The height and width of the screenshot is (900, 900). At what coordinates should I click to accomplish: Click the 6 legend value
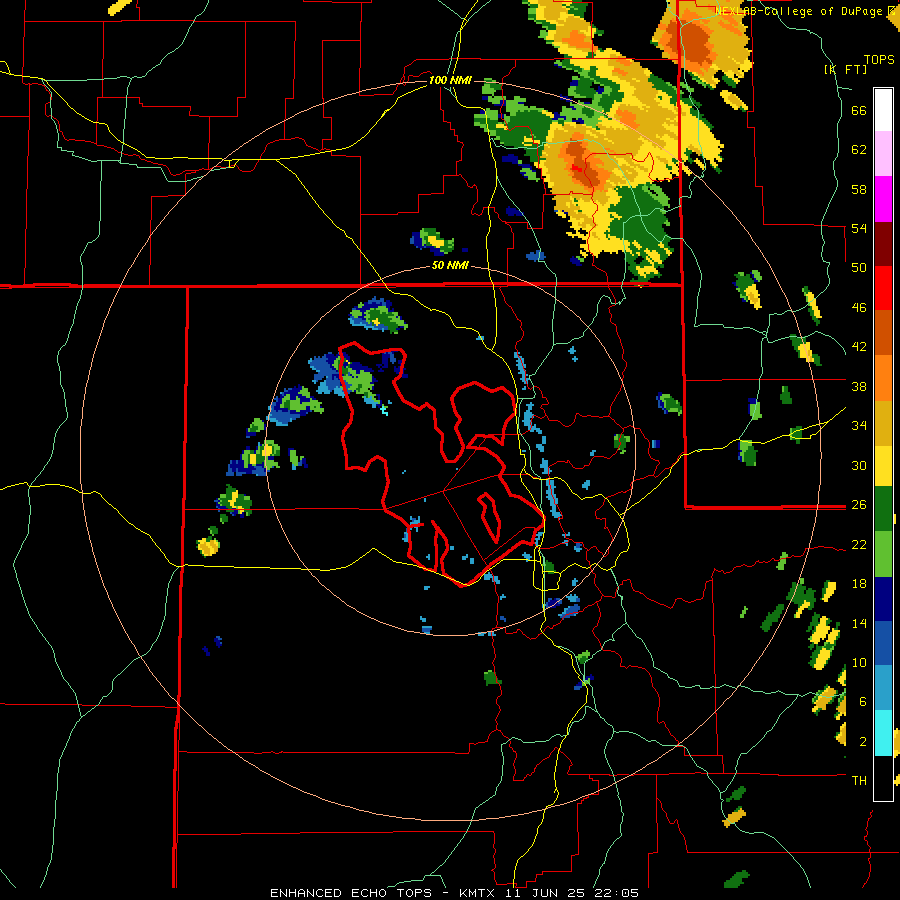[863, 702]
